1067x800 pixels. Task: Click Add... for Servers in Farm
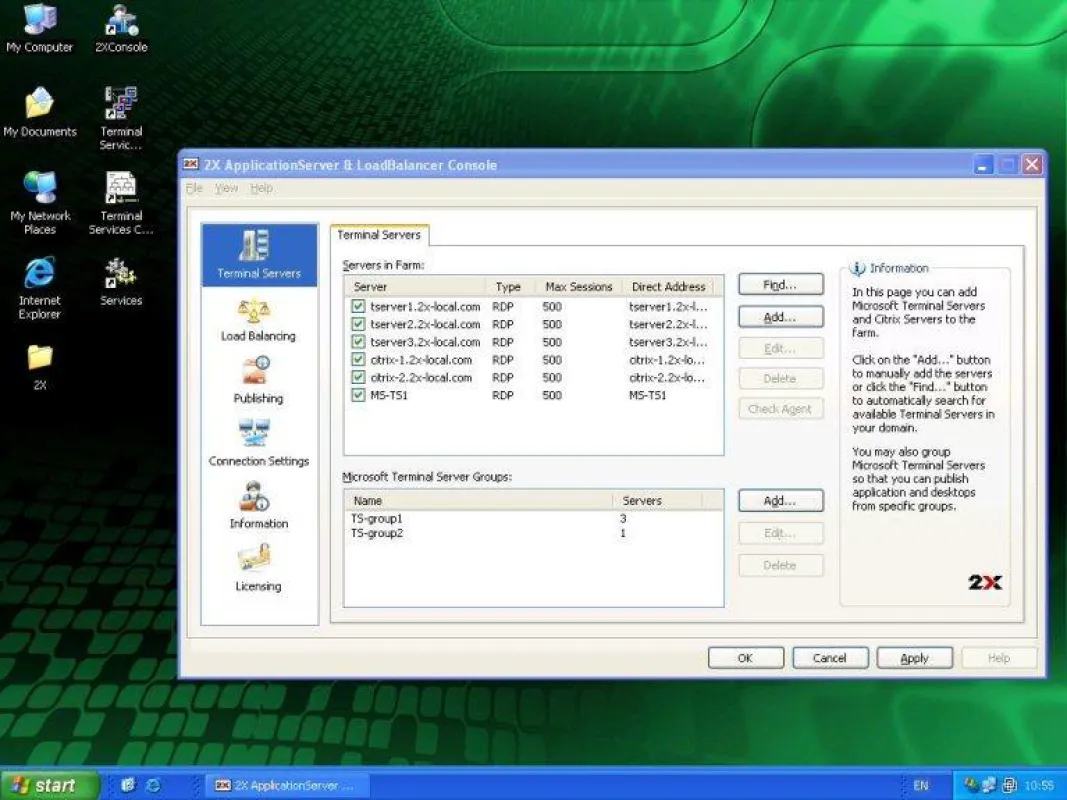click(781, 317)
